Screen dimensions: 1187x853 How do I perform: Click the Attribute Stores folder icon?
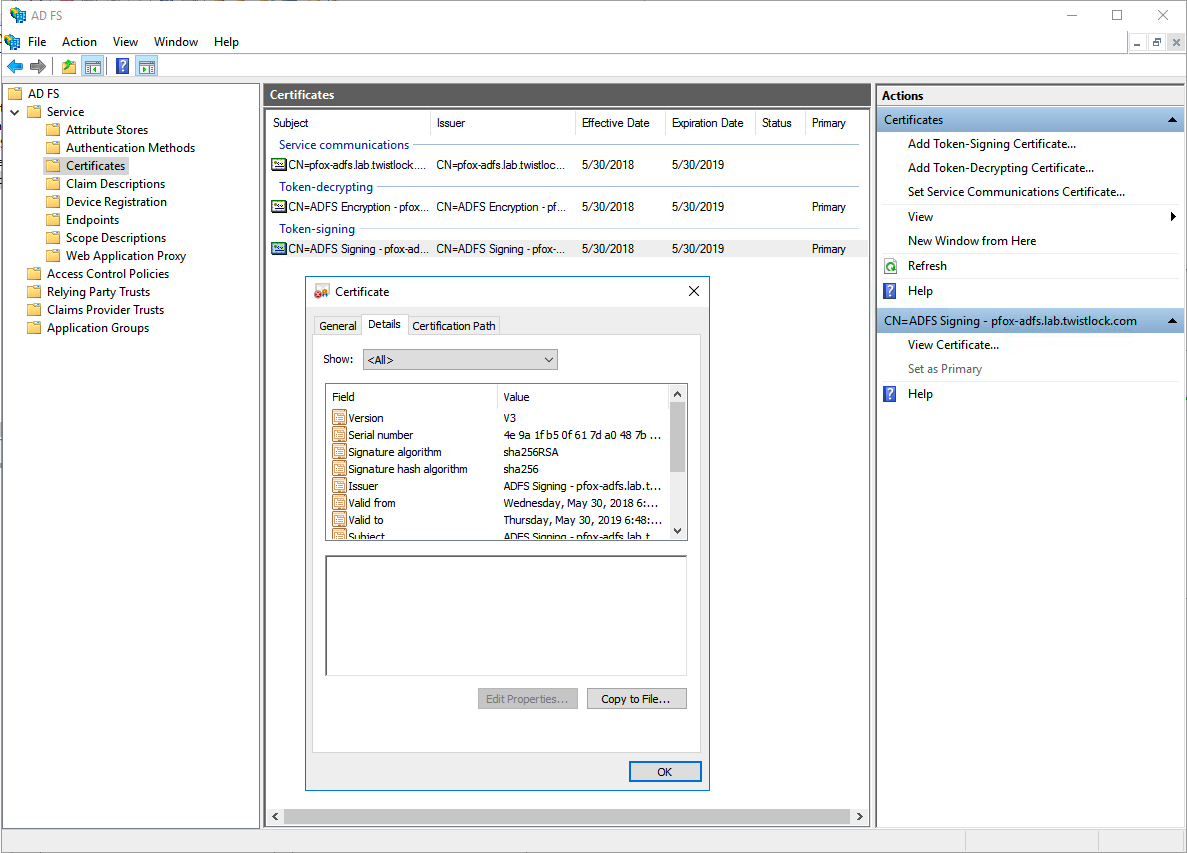(53, 129)
